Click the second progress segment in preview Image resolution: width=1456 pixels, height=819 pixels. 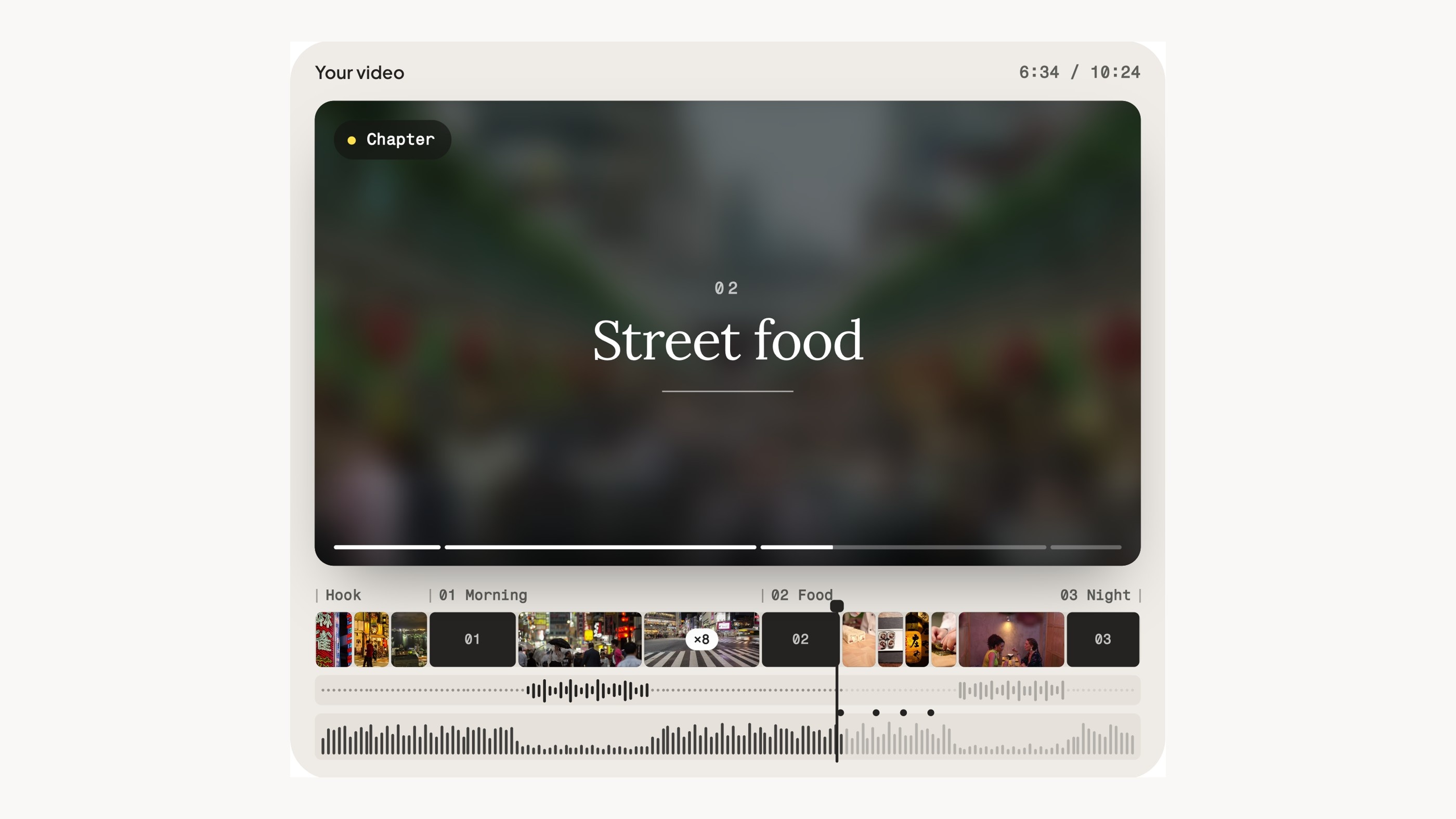[x=600, y=547]
